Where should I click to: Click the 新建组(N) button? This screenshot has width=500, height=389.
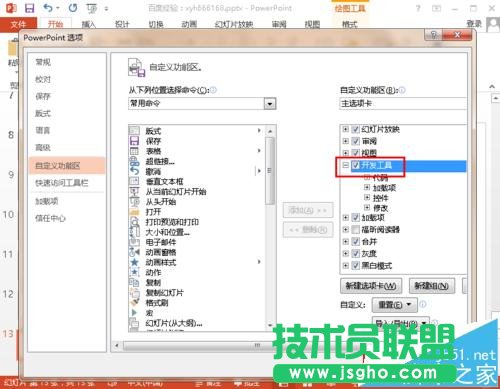click(x=432, y=286)
